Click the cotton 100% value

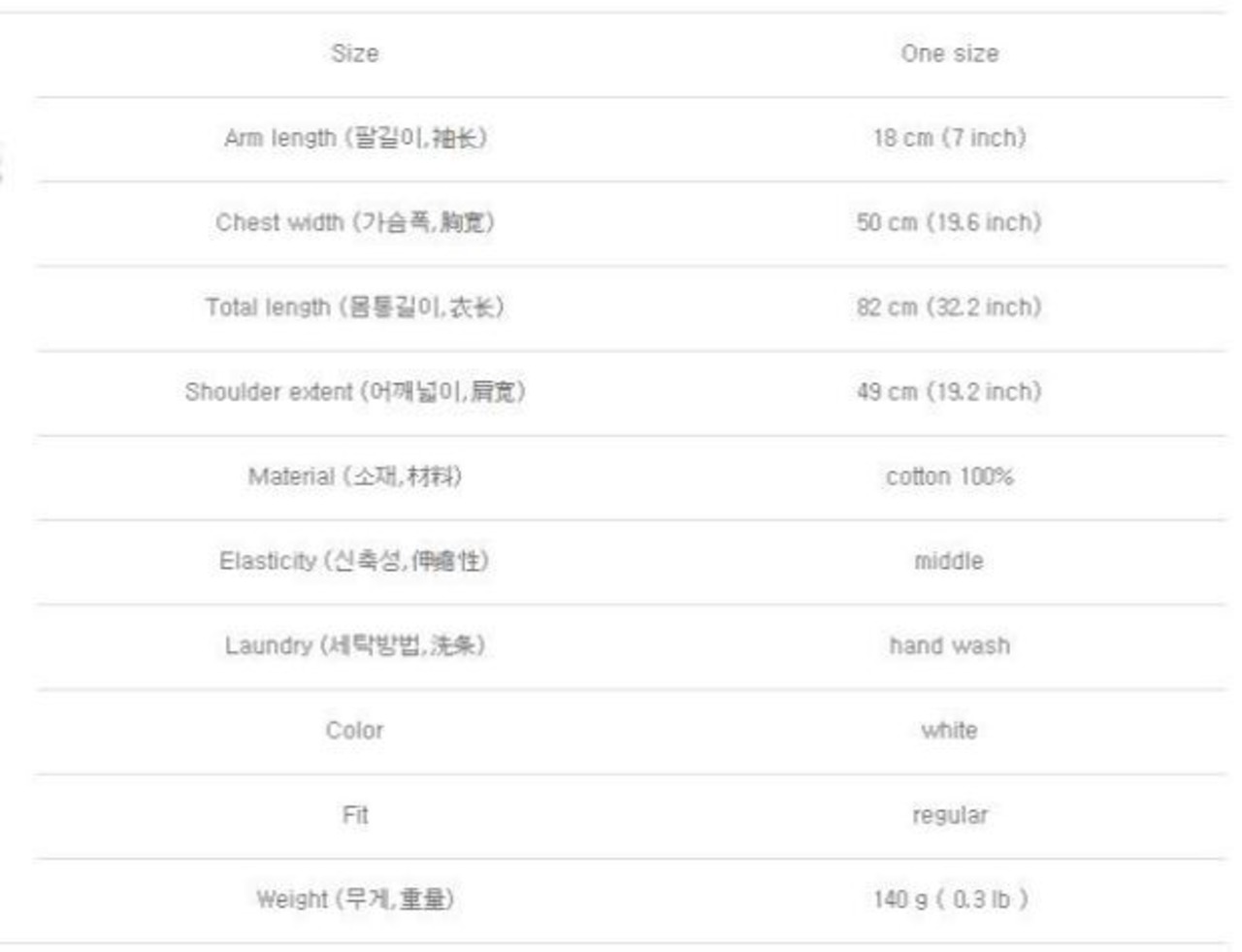pyautogui.click(x=949, y=476)
